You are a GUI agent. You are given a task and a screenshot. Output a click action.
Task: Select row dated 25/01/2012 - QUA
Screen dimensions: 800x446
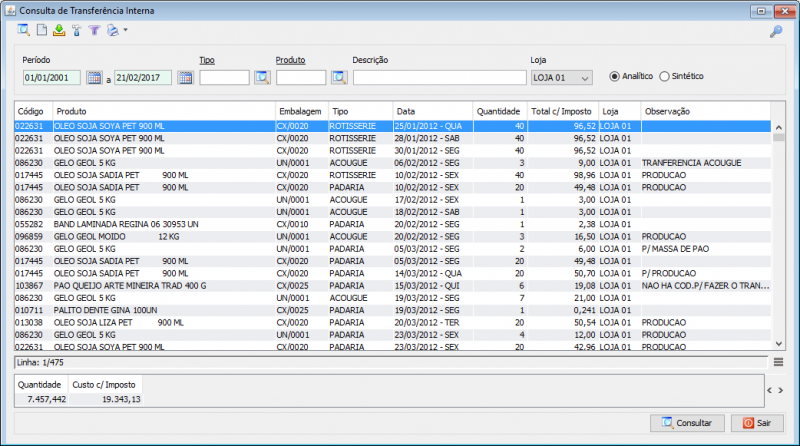coord(392,126)
